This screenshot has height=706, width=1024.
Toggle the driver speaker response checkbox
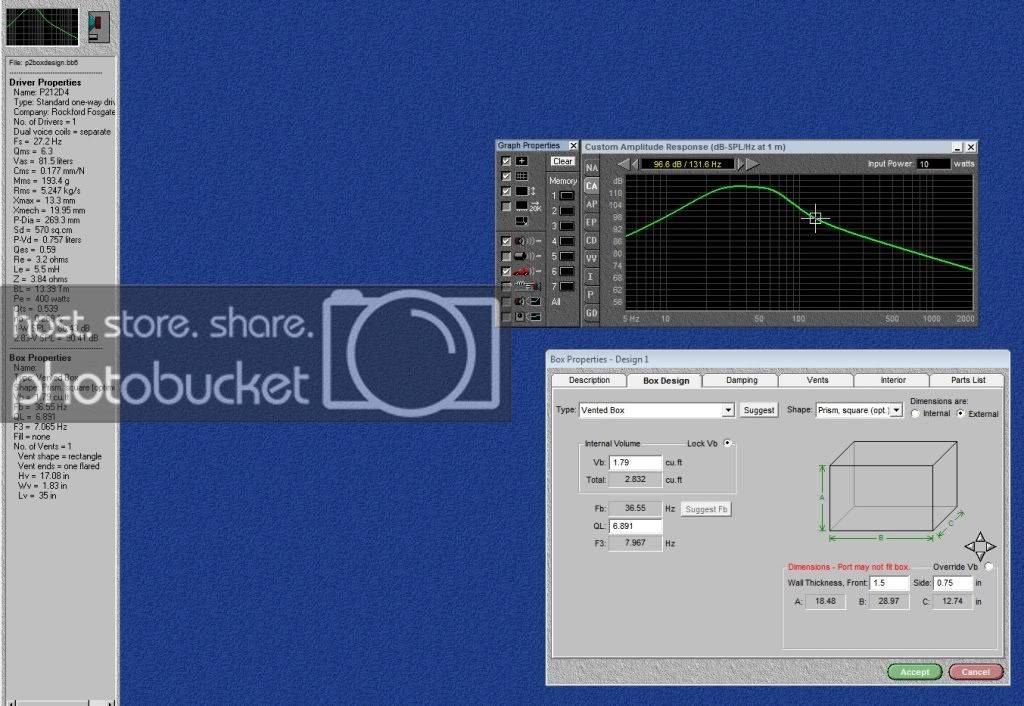coord(506,241)
